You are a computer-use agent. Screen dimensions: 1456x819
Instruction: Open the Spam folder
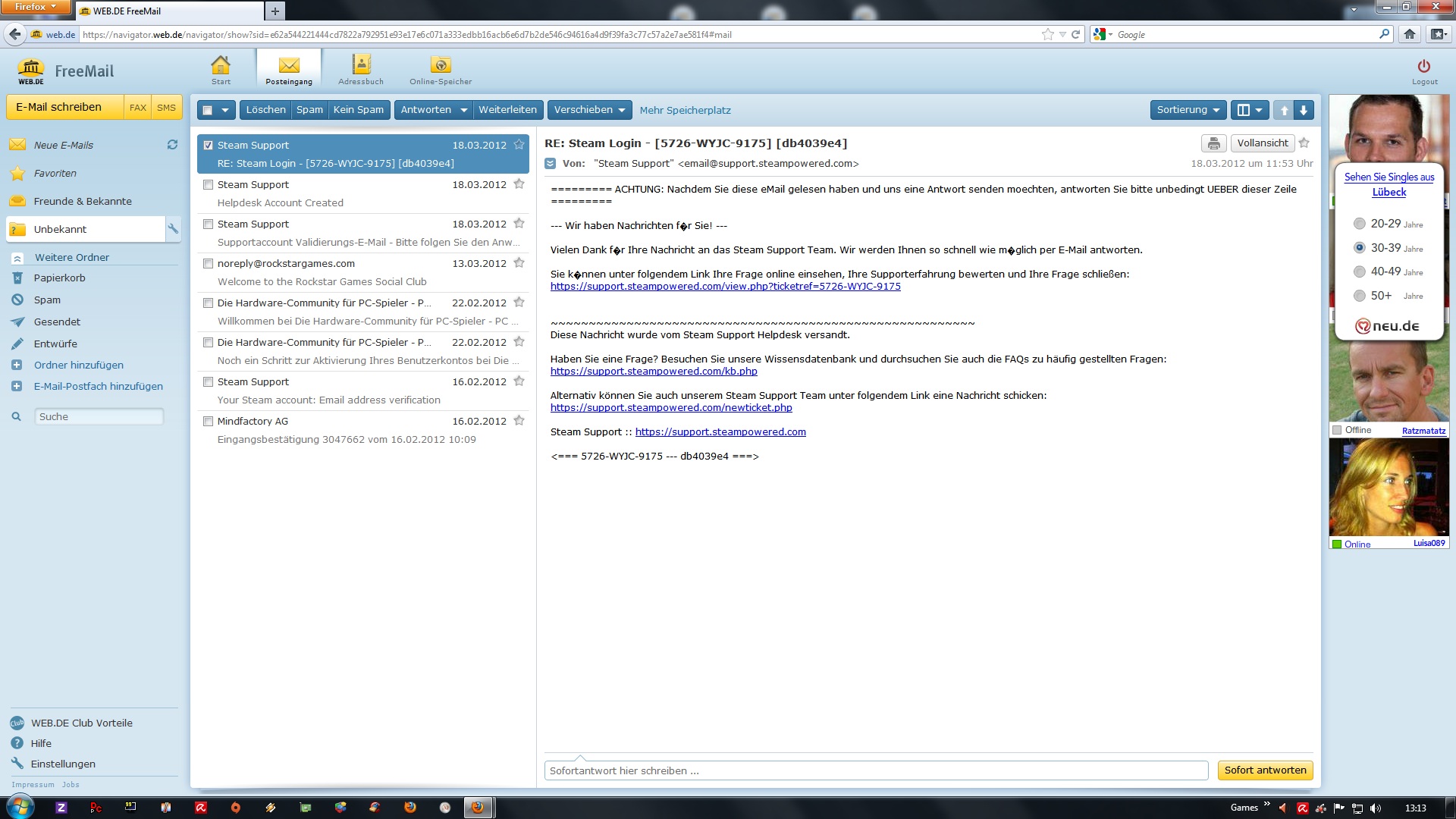[x=47, y=300]
